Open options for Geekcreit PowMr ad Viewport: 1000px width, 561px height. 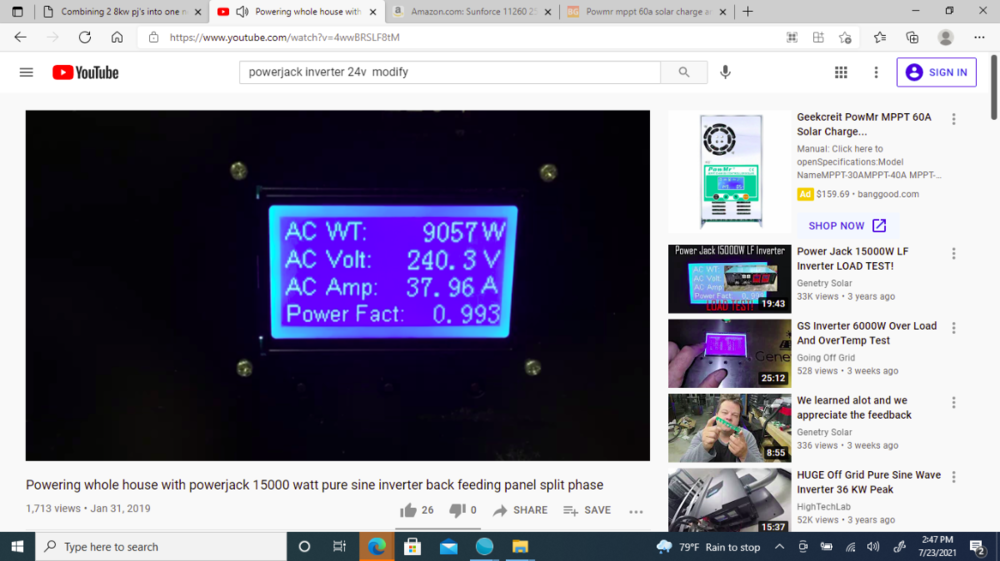point(953,119)
